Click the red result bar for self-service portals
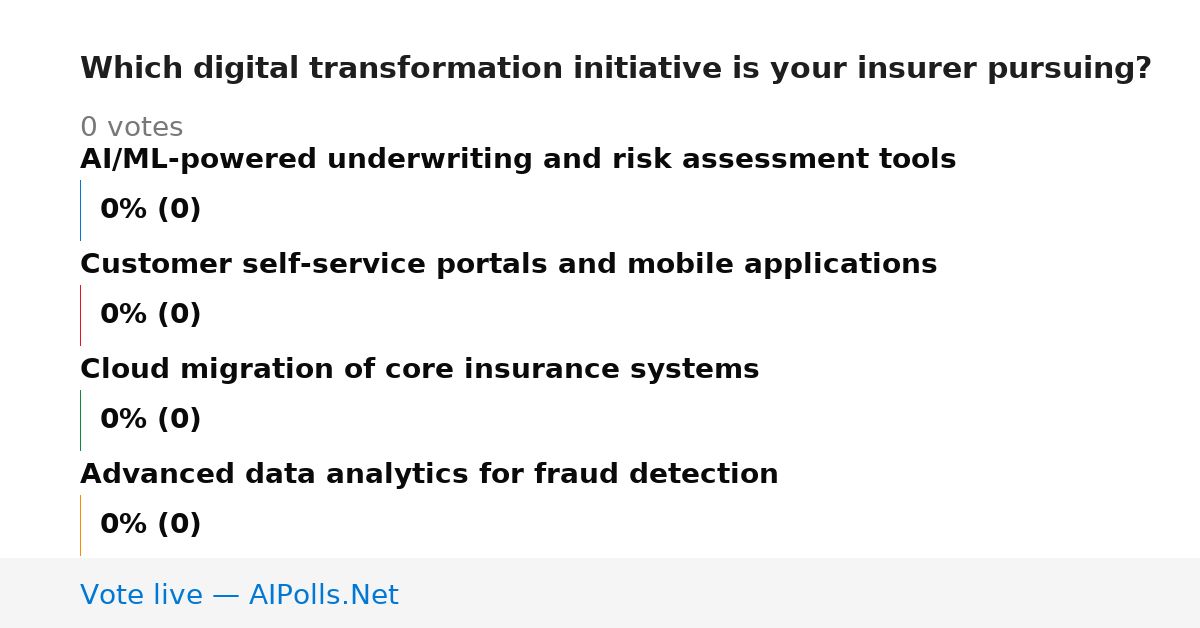1200x628 pixels. pos(80,315)
